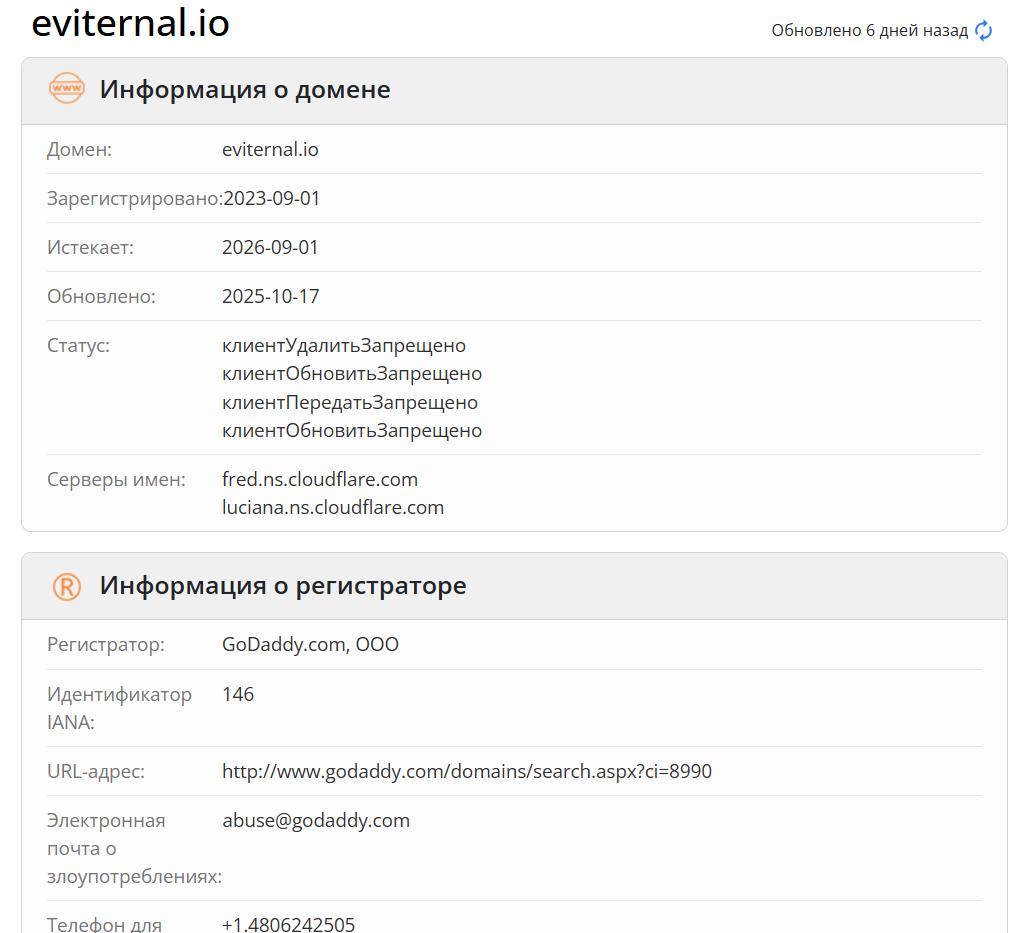The width and height of the screenshot is (1018, 933).
Task: Click the blue refresh WHOIS data icon
Action: tap(984, 30)
